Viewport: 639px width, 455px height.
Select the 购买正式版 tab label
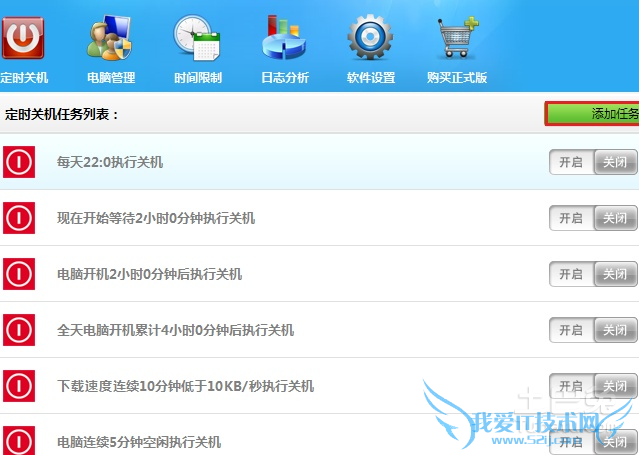pos(457,77)
